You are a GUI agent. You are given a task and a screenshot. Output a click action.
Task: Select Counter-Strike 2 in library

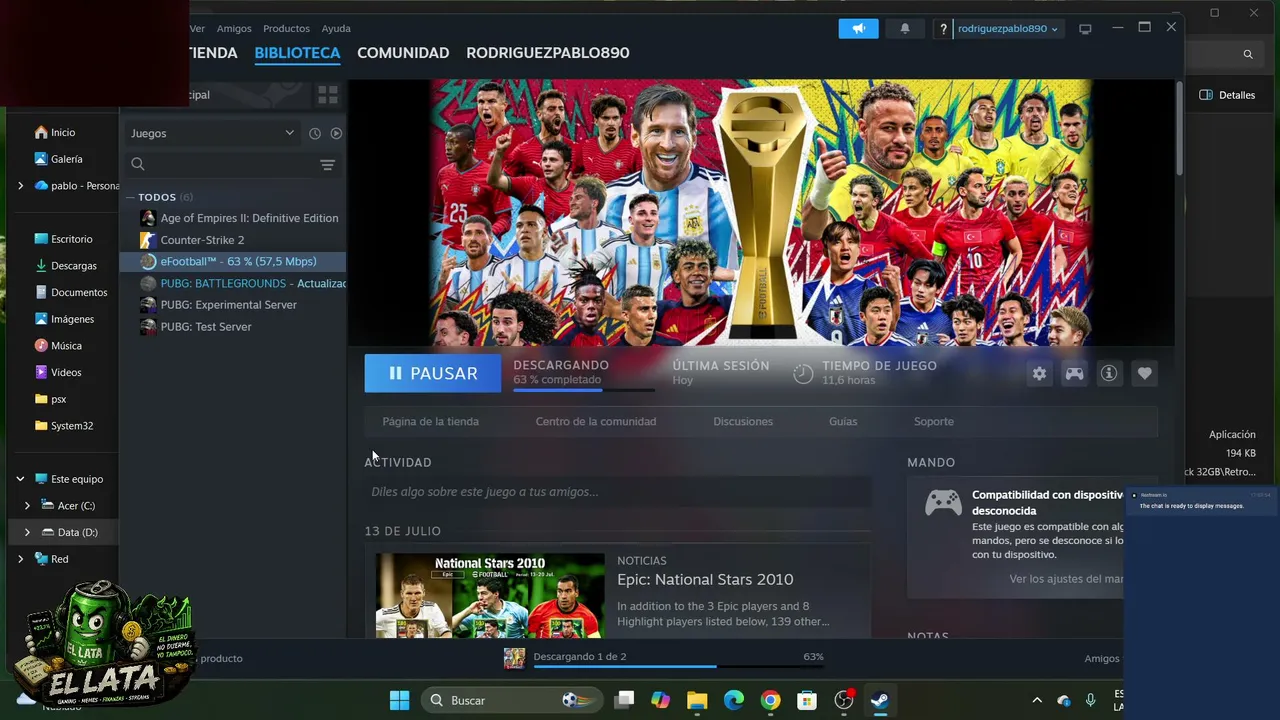202,240
